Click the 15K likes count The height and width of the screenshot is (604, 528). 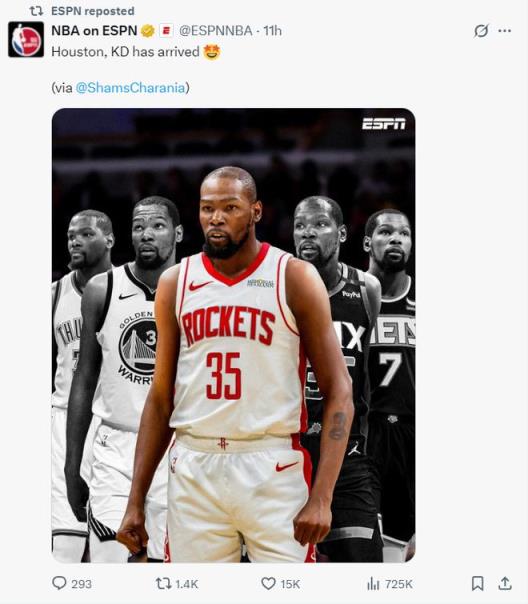point(290,584)
